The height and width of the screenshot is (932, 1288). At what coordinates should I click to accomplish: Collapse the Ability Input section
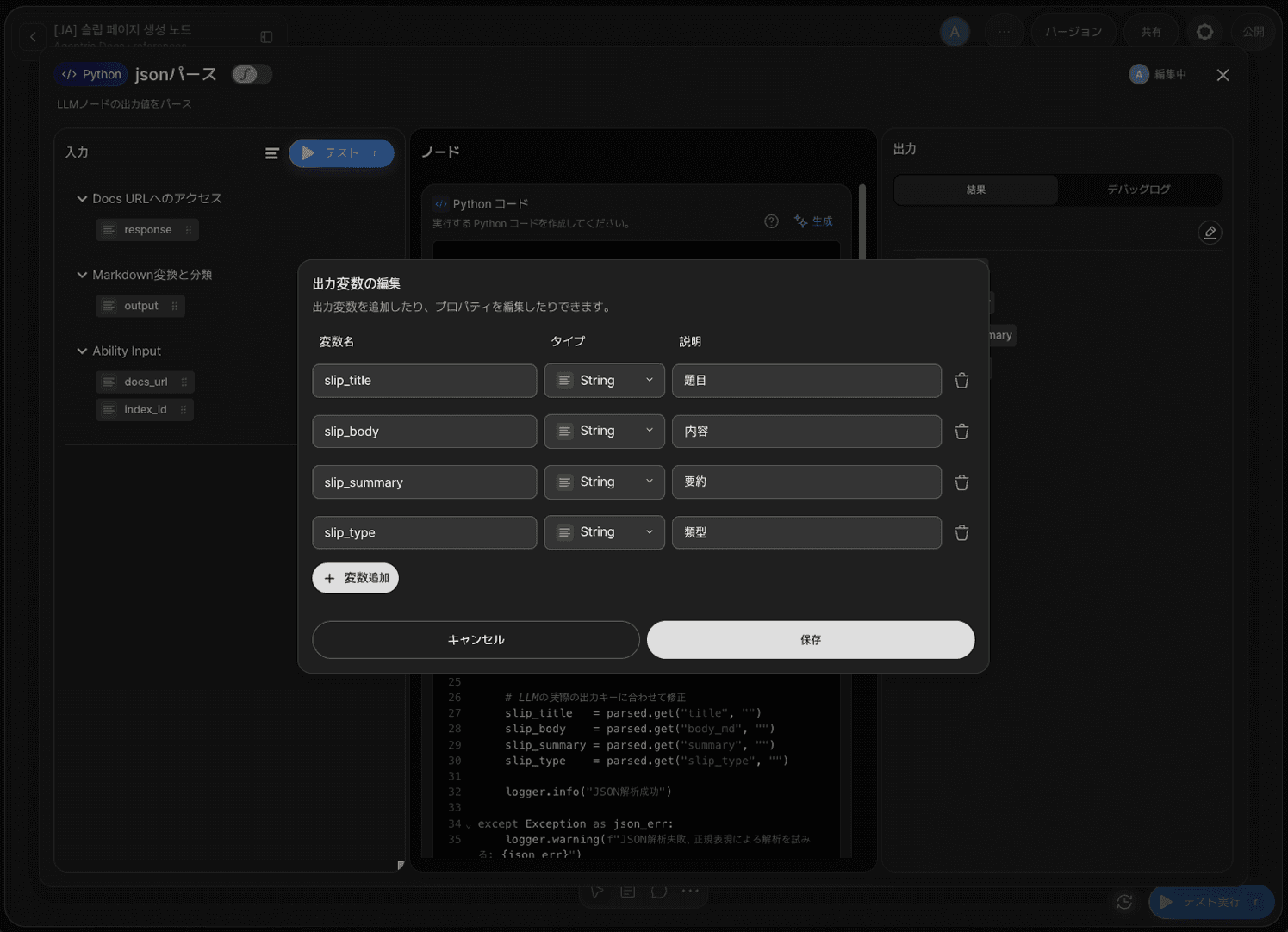[82, 351]
